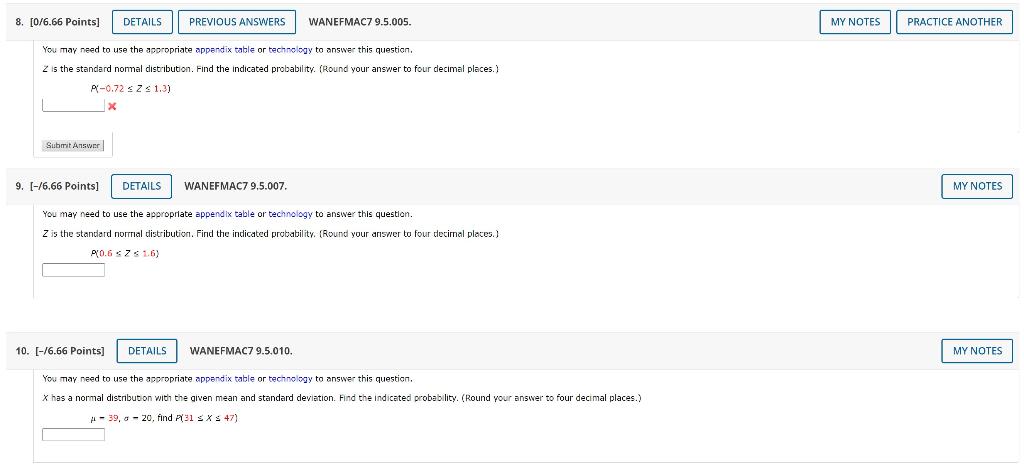Click expression P(-0.72 ≤ Z ≤ 1.3)
This screenshot has height=468, width=1024.
click(131, 88)
